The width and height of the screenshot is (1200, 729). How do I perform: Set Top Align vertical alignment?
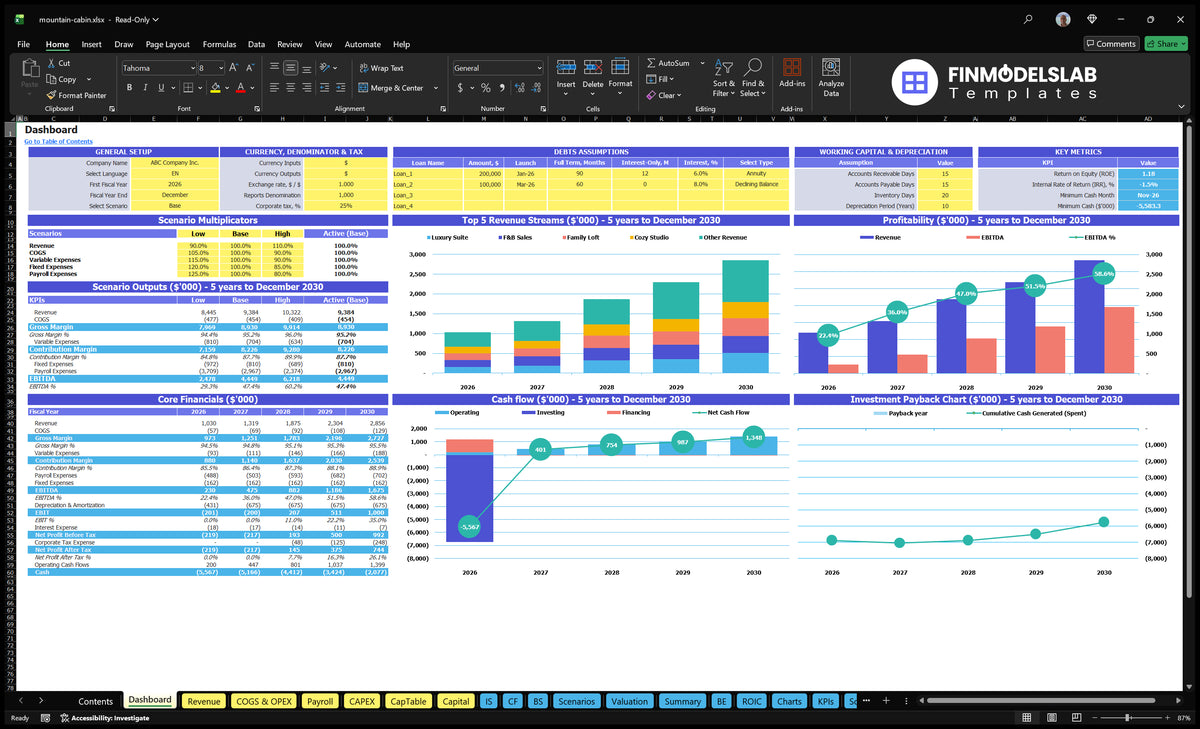pos(273,68)
